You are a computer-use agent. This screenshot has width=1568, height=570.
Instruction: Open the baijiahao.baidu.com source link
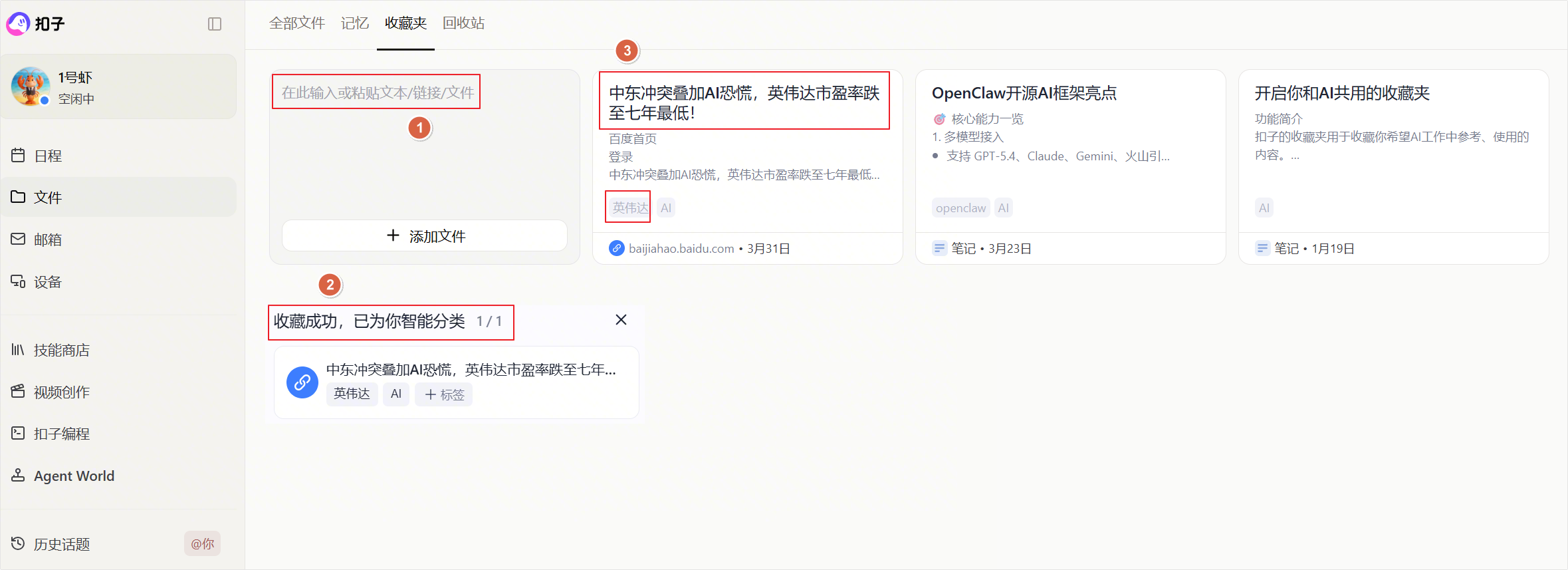pyautogui.click(x=681, y=248)
